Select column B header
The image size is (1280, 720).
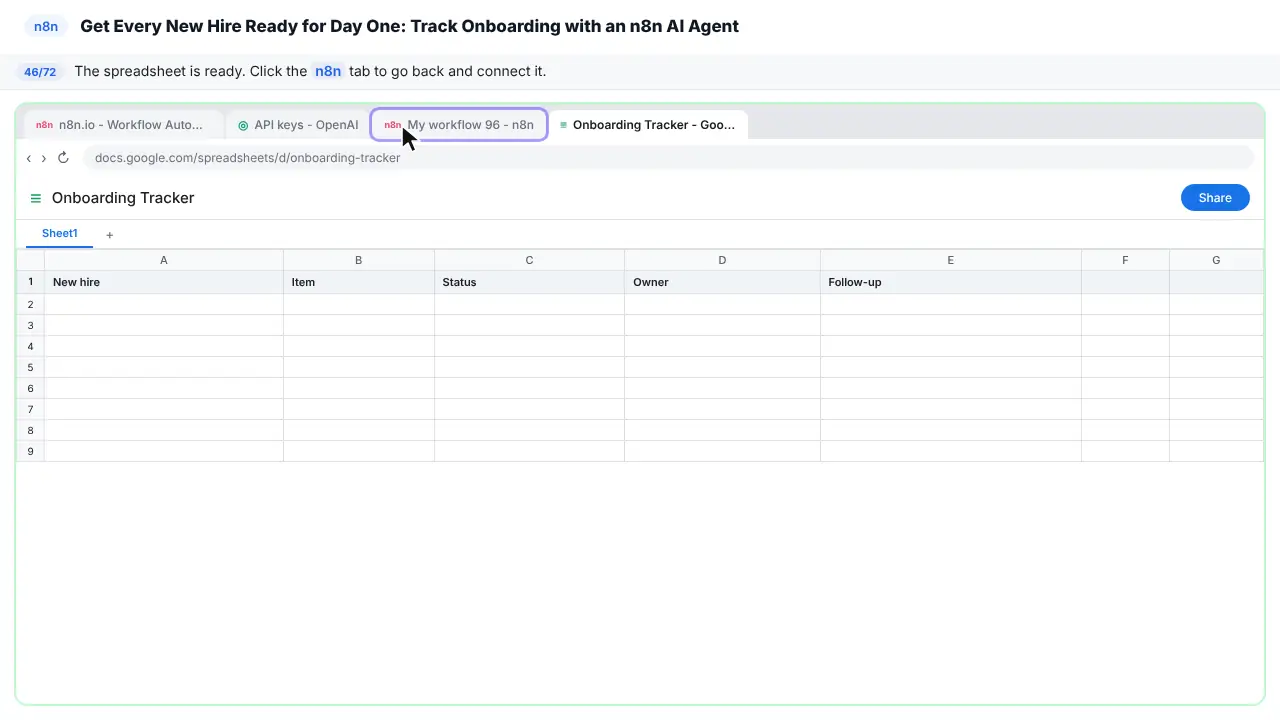pyautogui.click(x=359, y=260)
